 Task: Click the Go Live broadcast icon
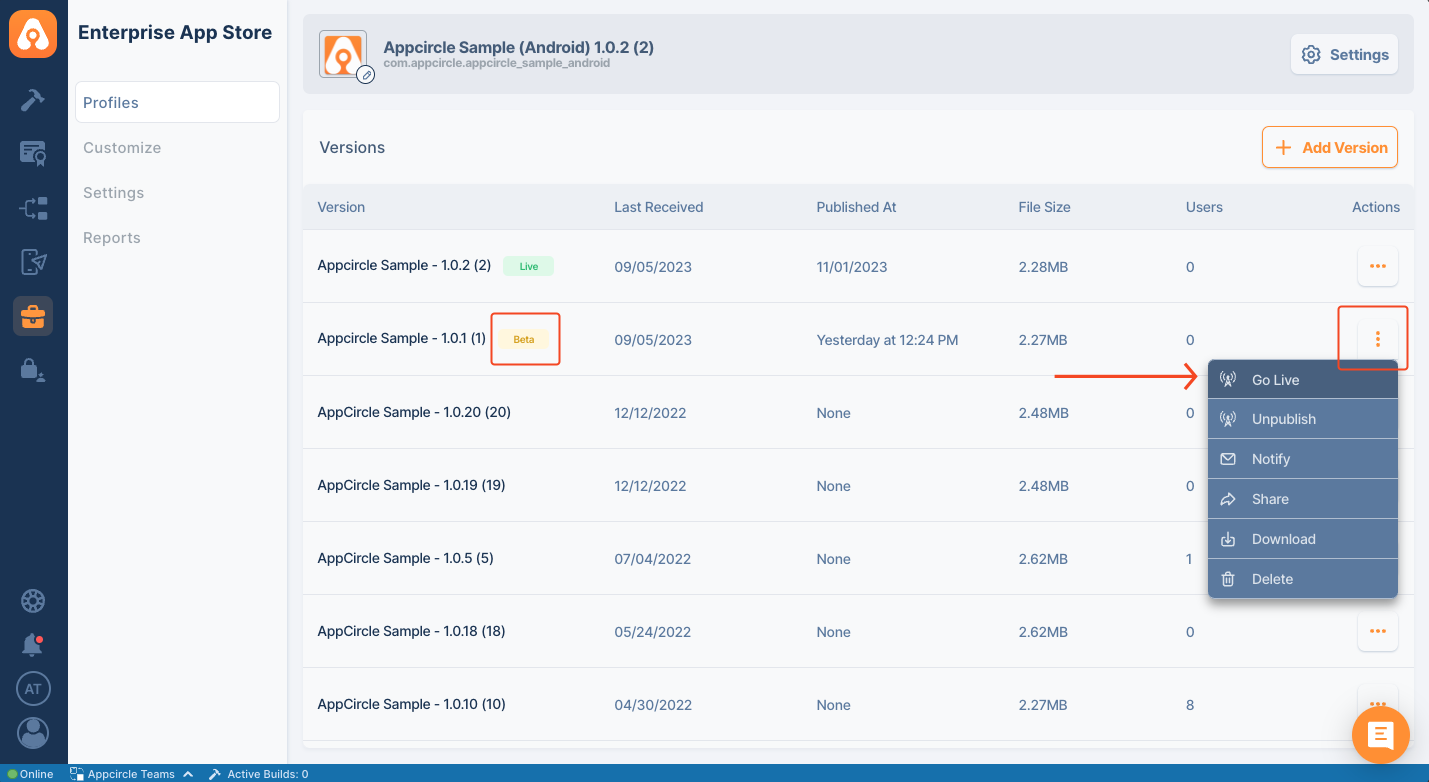[x=1228, y=380]
